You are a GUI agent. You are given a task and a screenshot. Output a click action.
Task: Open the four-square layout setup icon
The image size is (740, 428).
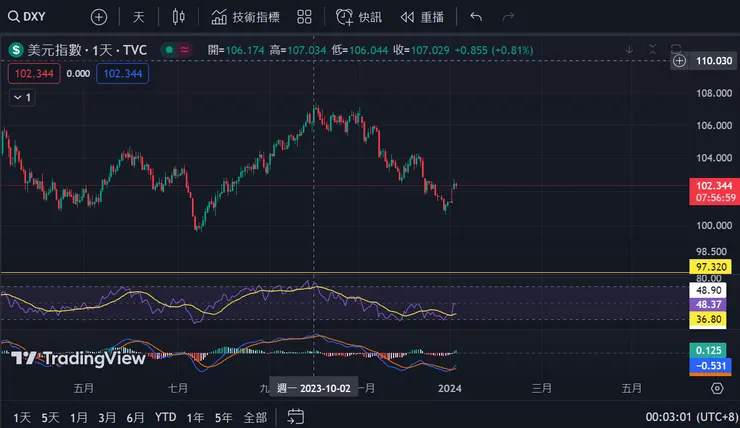pos(304,17)
